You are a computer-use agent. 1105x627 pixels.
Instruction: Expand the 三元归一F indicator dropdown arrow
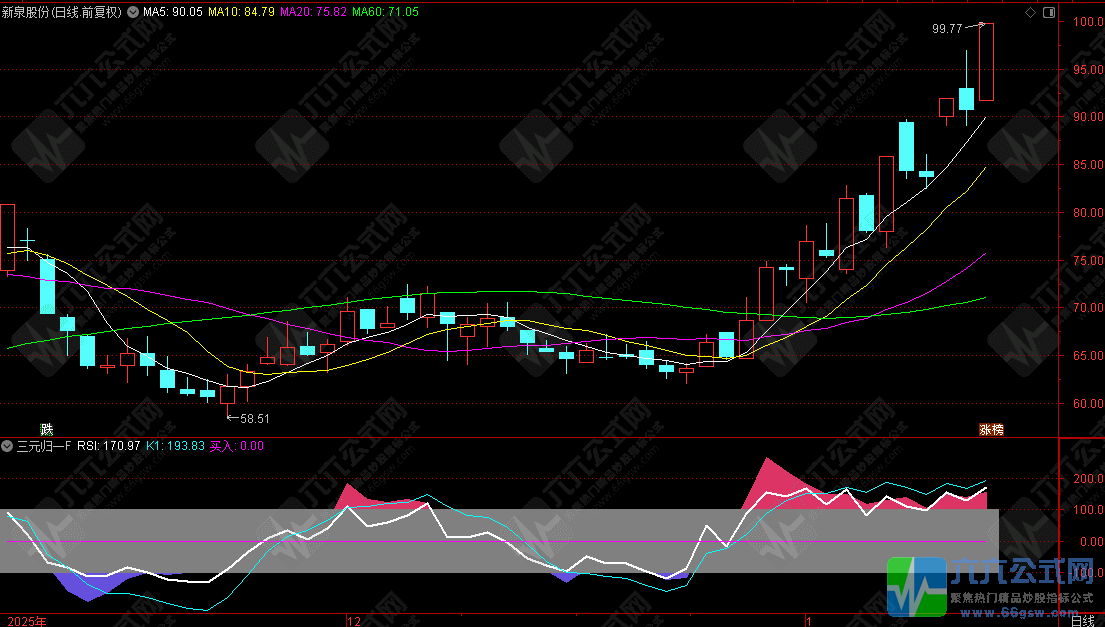pyautogui.click(x=7, y=446)
